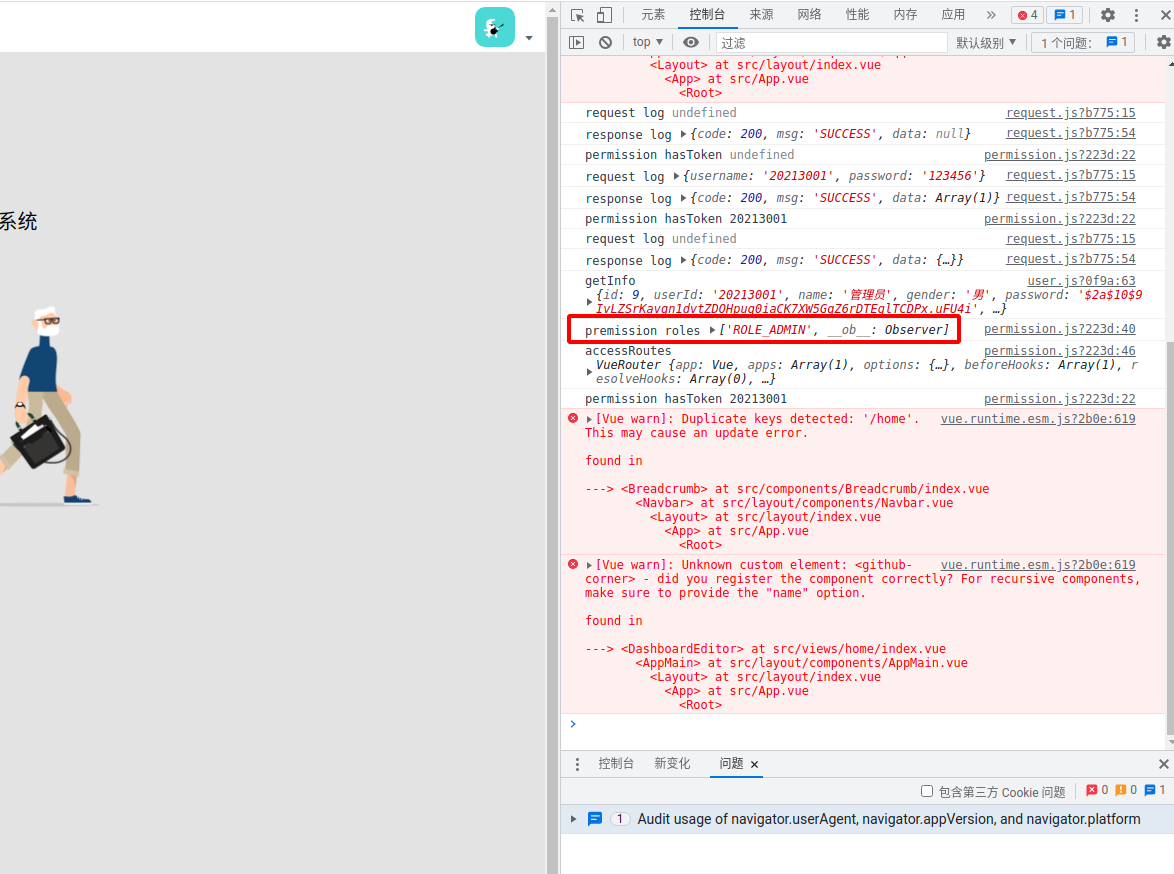The height and width of the screenshot is (874, 1174).
Task: Click the red error count badge showing 4
Action: click(1027, 15)
